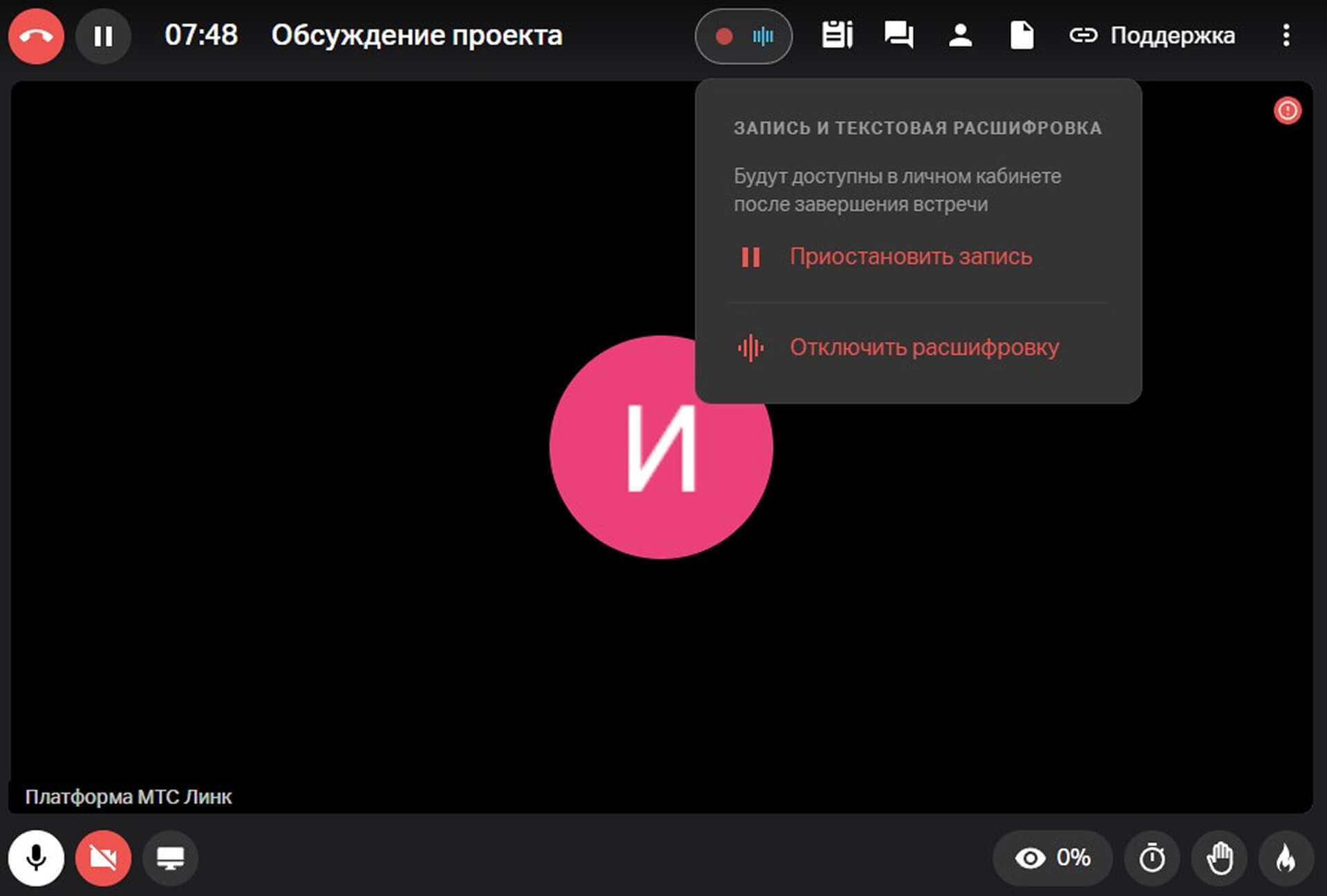Select Приостановить запись menu item
The image size is (1327, 896).
[x=910, y=257]
